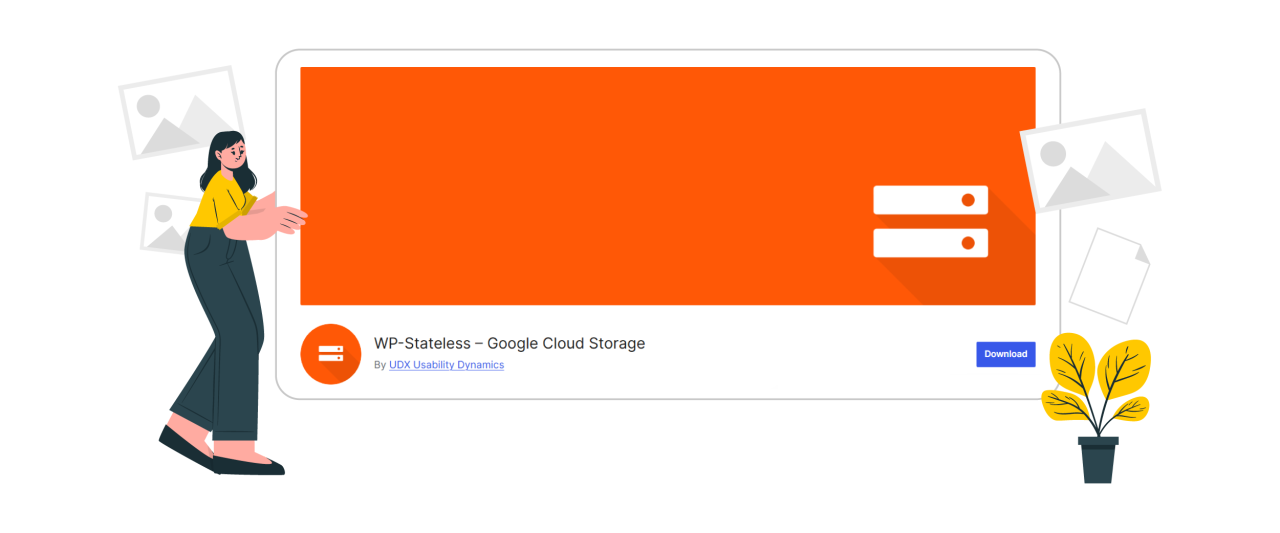Click the blue Download button
Viewport: 1280px width, 533px height.
[x=1005, y=354]
